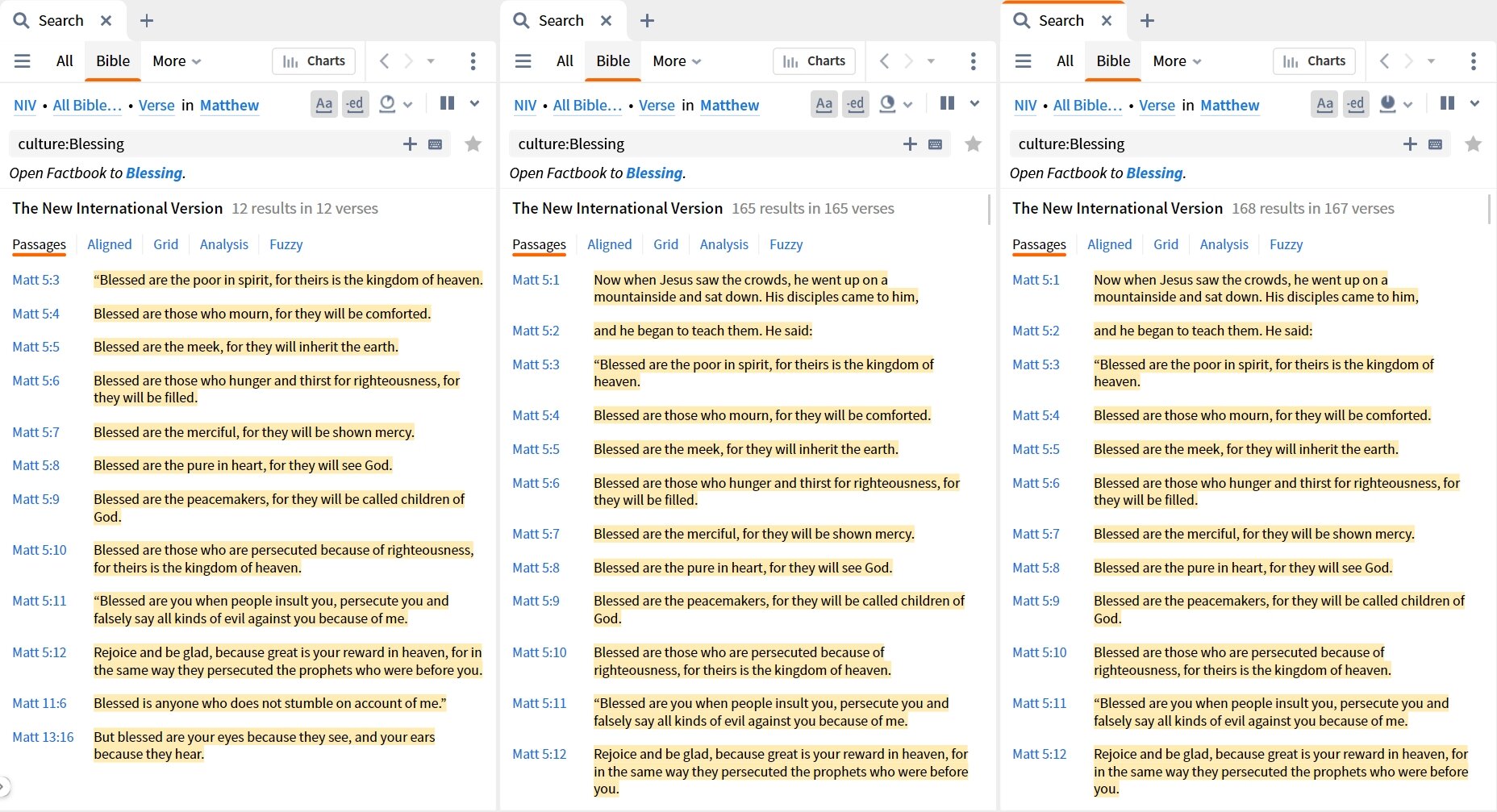Screen dimensions: 1497x812
Task: Open Fuzzy view in left panel
Action: click(x=286, y=244)
